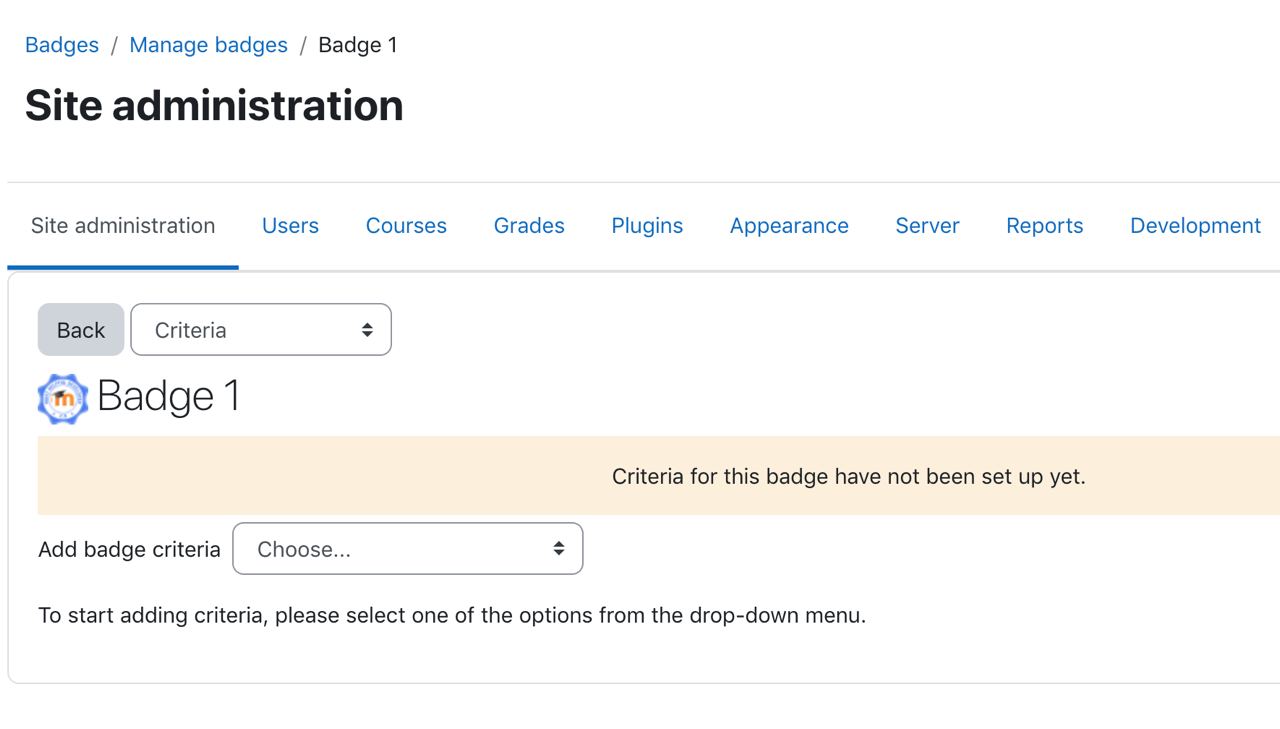
Task: Open the Badges breadcrumb link
Action: click(62, 45)
